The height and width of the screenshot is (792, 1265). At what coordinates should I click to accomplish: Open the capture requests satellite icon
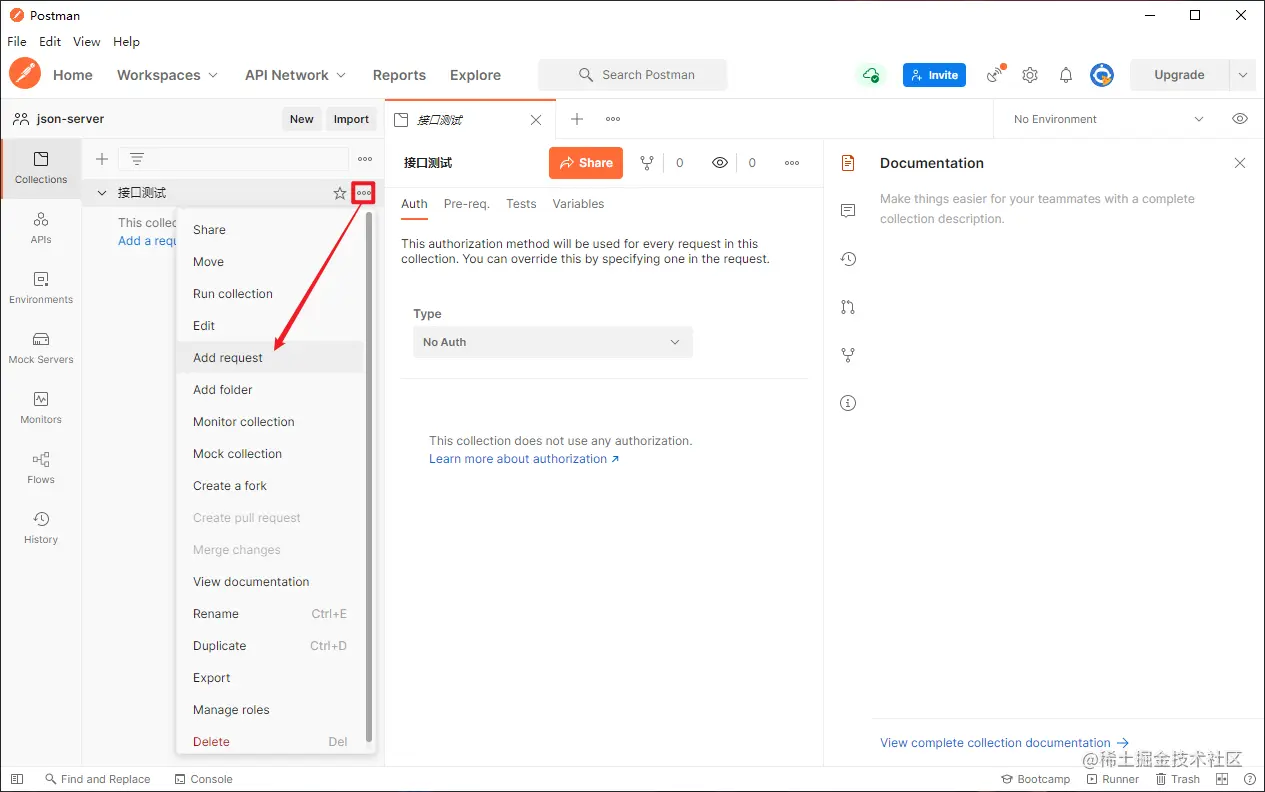995,75
